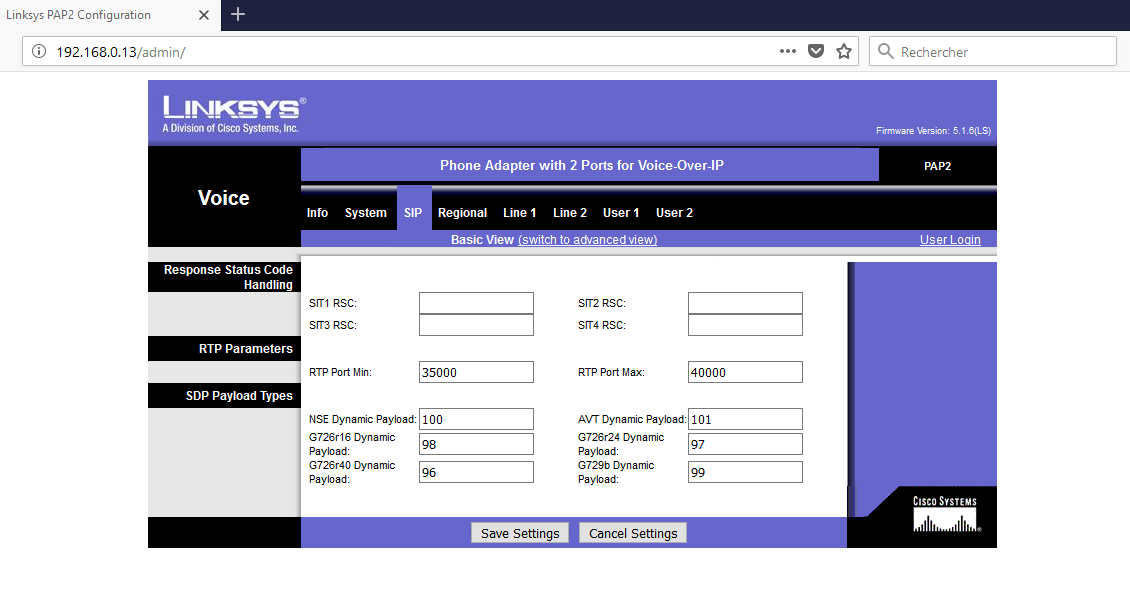Switch to the System tab
The image size is (1130, 592).
(x=365, y=213)
